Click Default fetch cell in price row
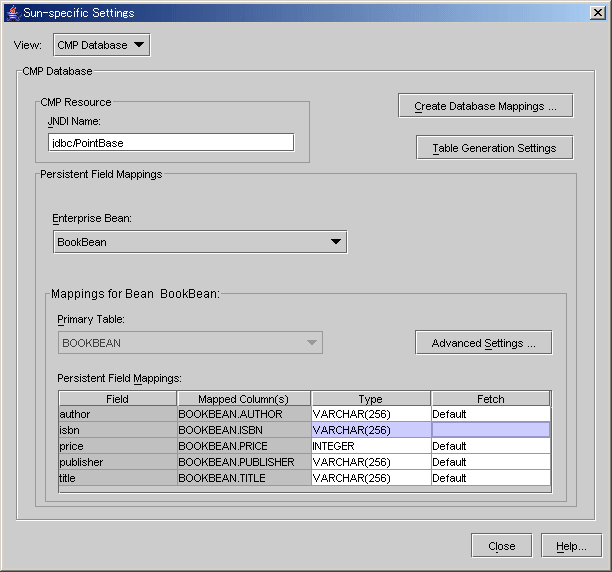612x572 pixels. coord(491,446)
